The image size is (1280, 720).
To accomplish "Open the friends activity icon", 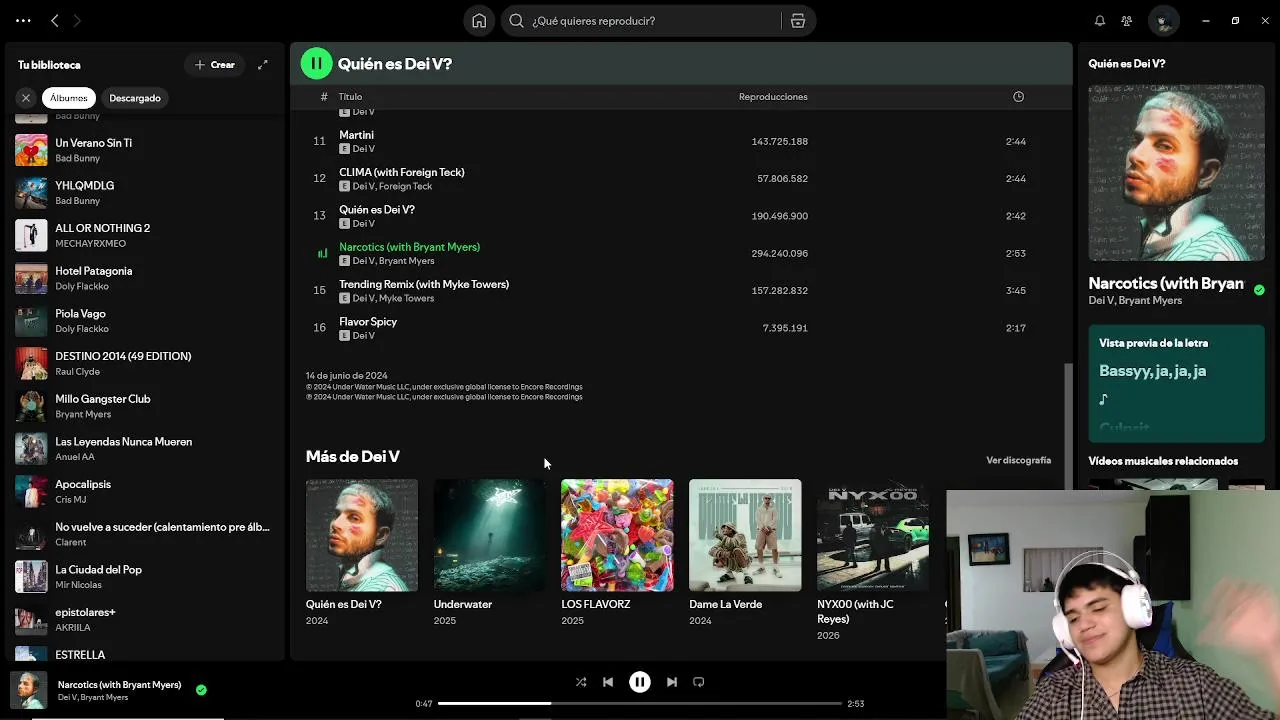I will click(1127, 20).
